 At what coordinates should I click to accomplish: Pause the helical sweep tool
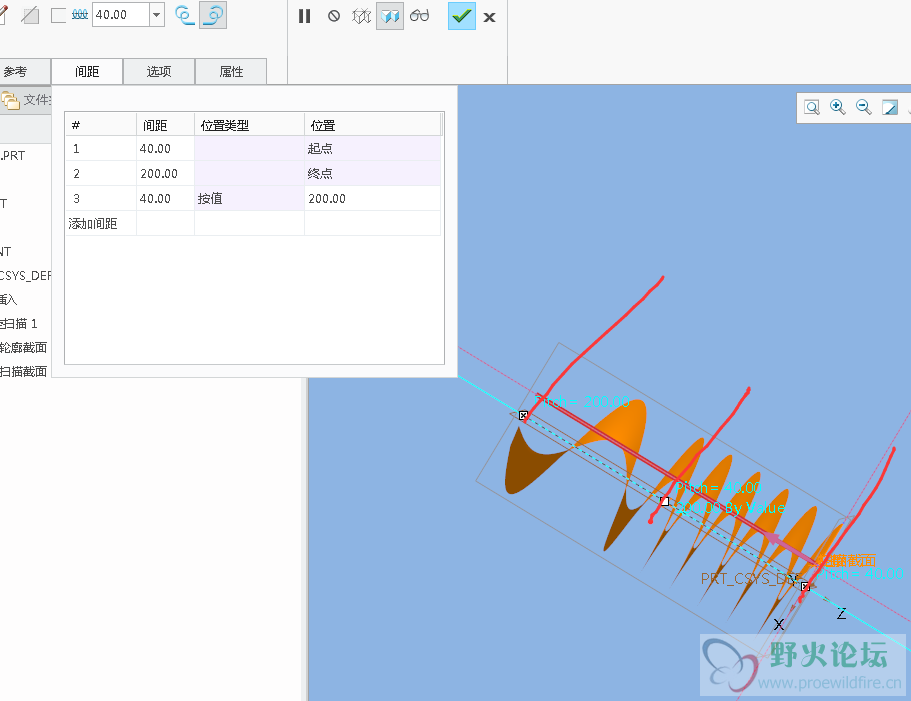click(x=304, y=16)
